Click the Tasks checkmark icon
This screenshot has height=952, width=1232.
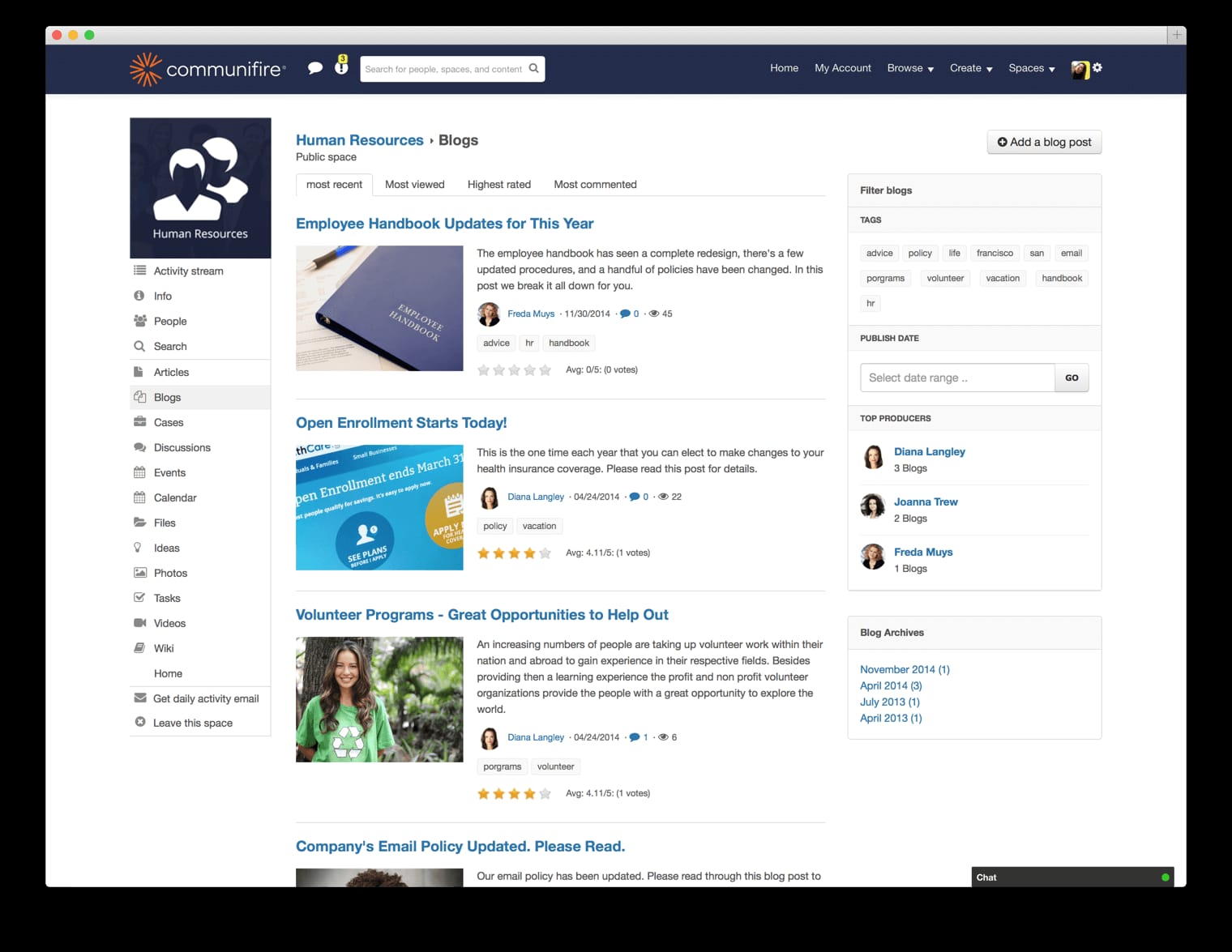coord(139,597)
